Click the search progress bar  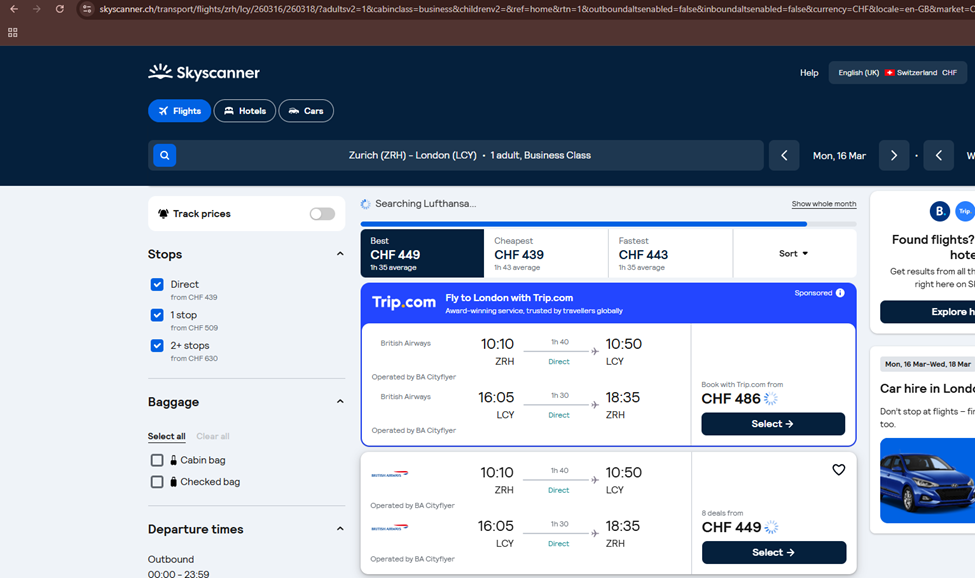coord(608,224)
